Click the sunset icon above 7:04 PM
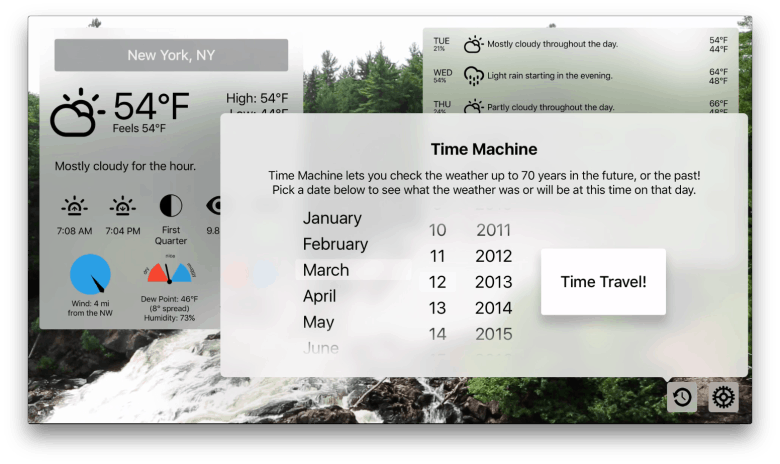This screenshot has height=464, width=780. tap(123, 206)
